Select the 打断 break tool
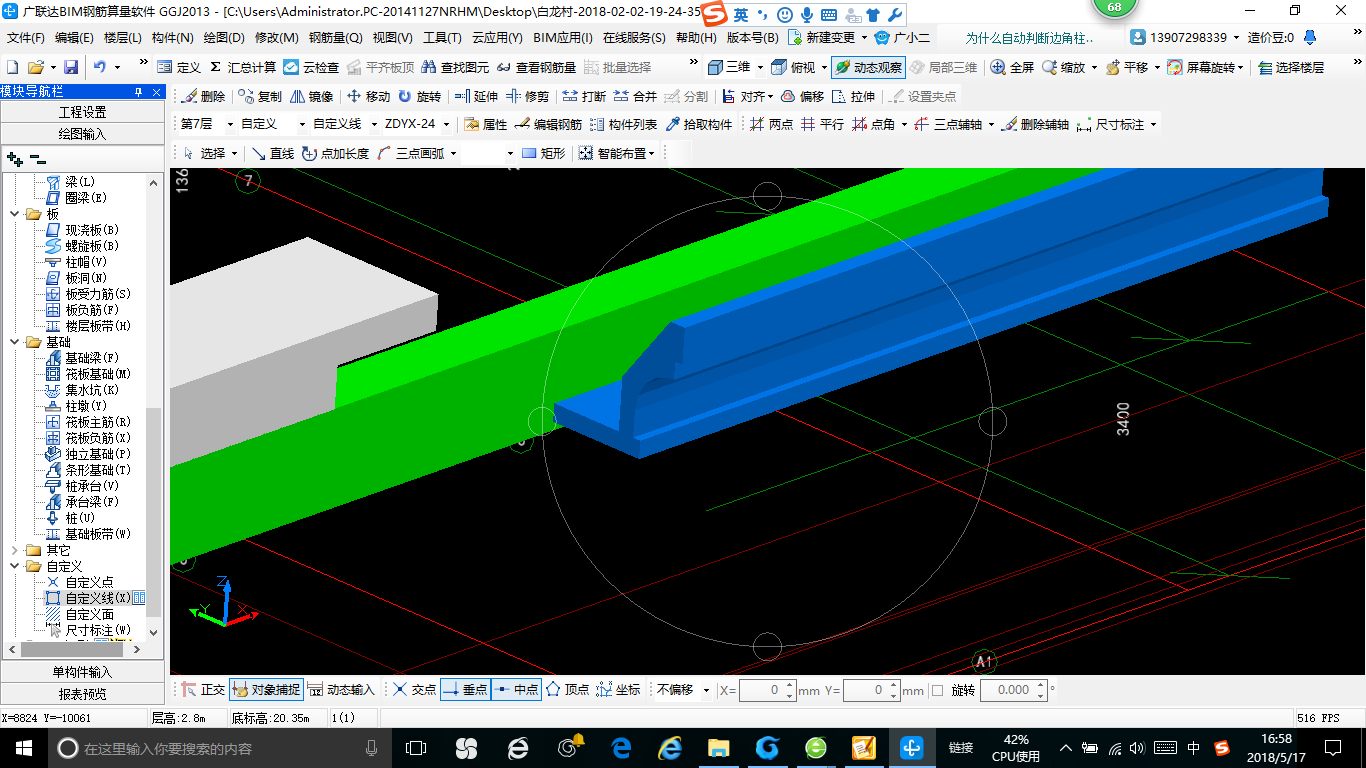This screenshot has width=1366, height=768. tap(584, 96)
